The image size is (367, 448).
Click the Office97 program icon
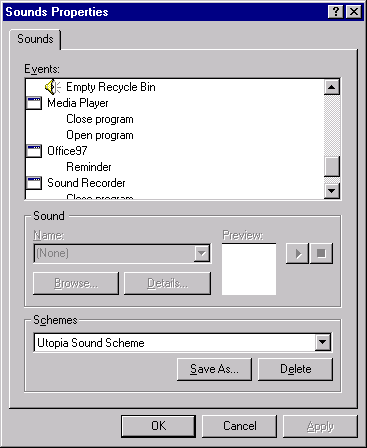[34, 151]
